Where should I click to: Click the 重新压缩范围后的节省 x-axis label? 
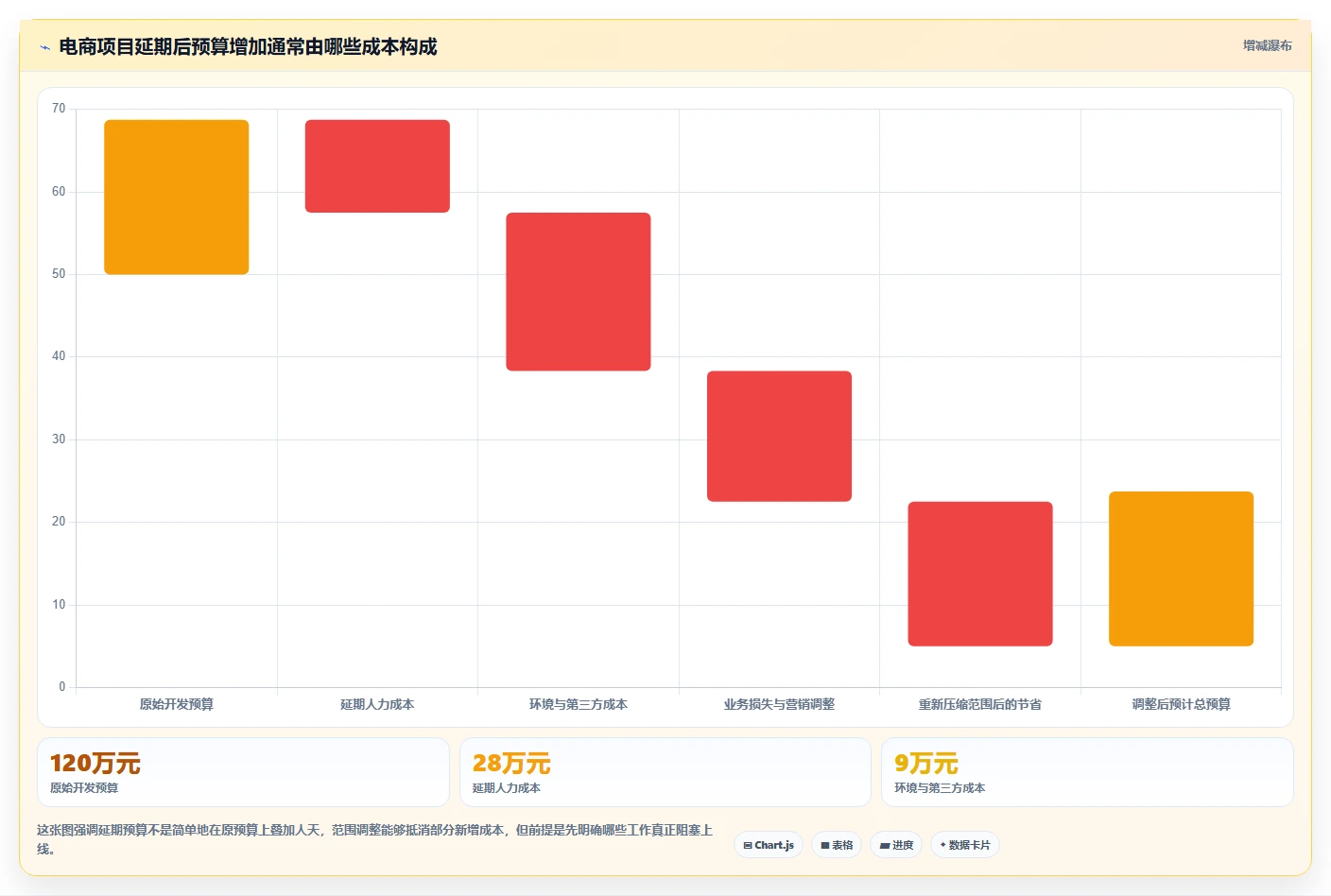tap(980, 704)
